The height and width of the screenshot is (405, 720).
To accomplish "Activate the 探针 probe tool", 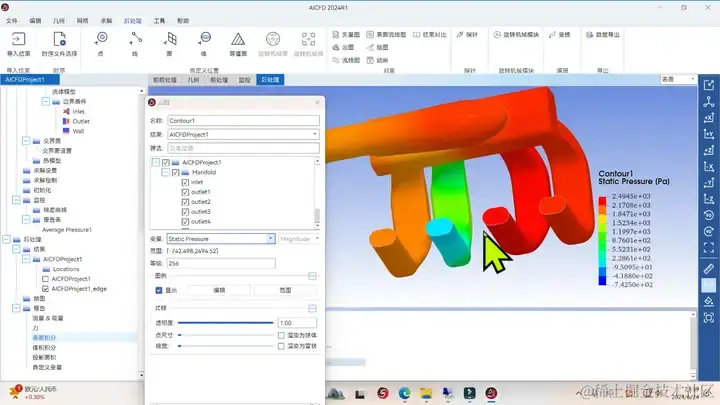I will point(467,34).
